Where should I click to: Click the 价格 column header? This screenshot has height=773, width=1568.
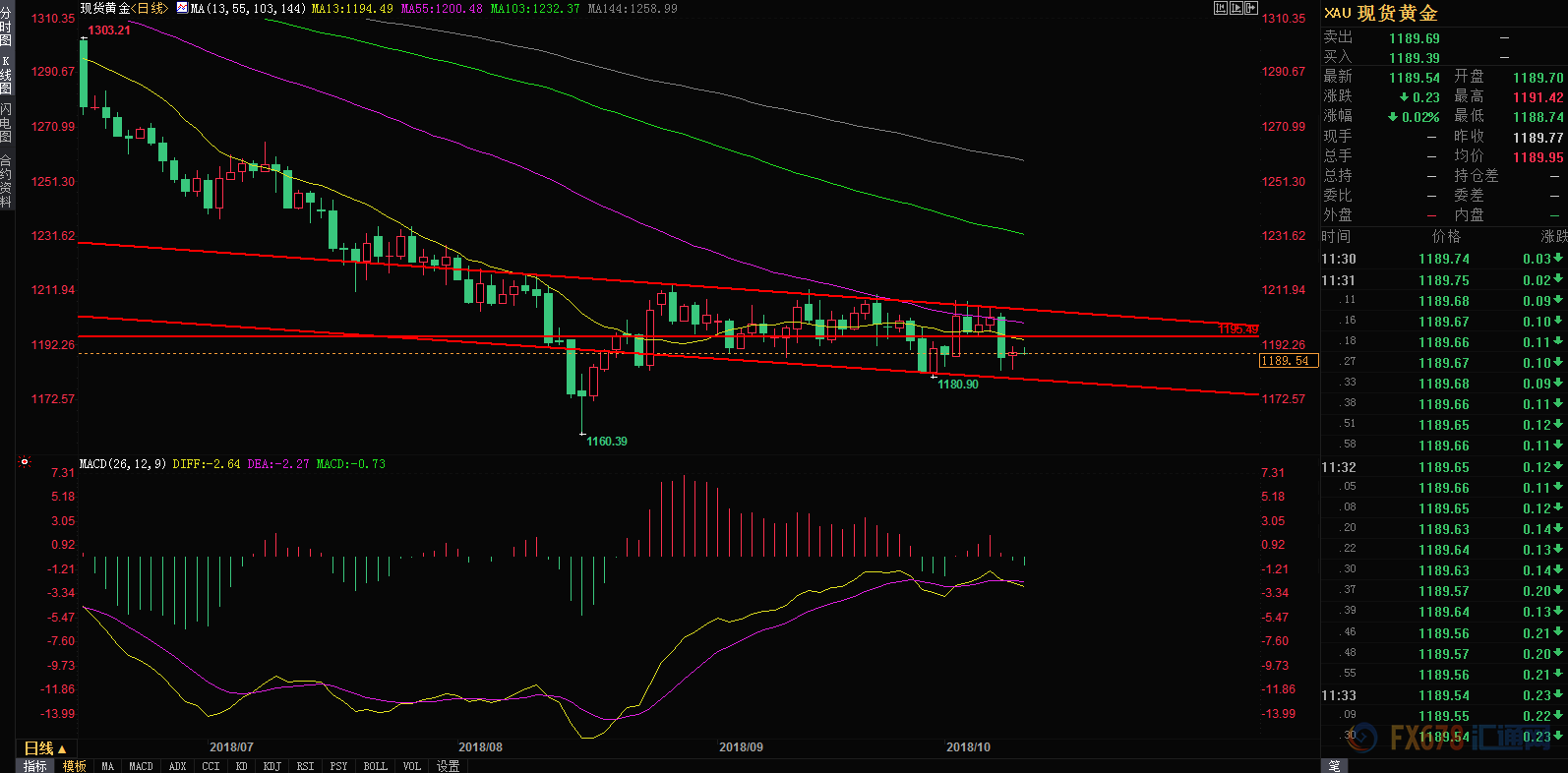click(1447, 237)
